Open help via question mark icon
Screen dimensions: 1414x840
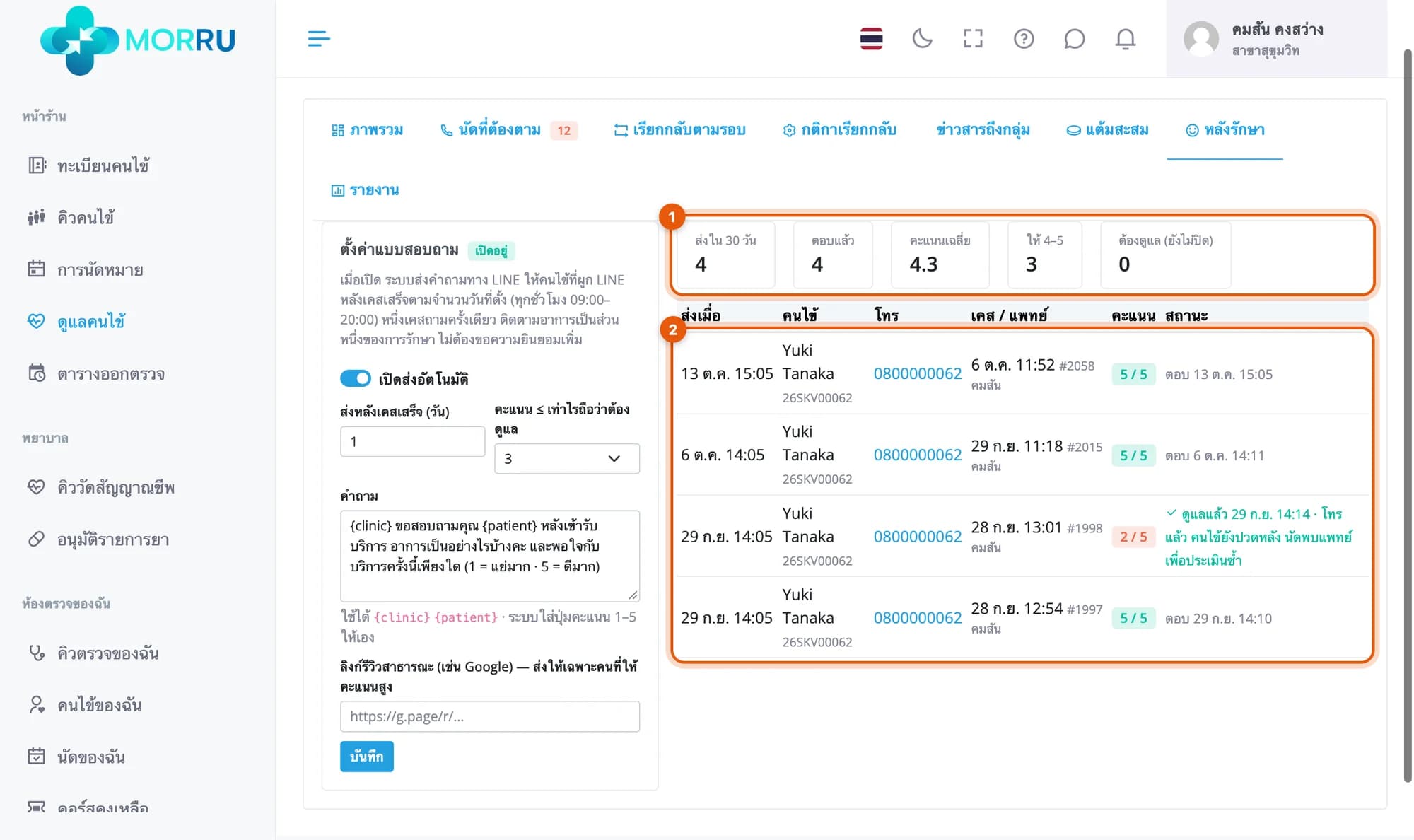point(1024,39)
